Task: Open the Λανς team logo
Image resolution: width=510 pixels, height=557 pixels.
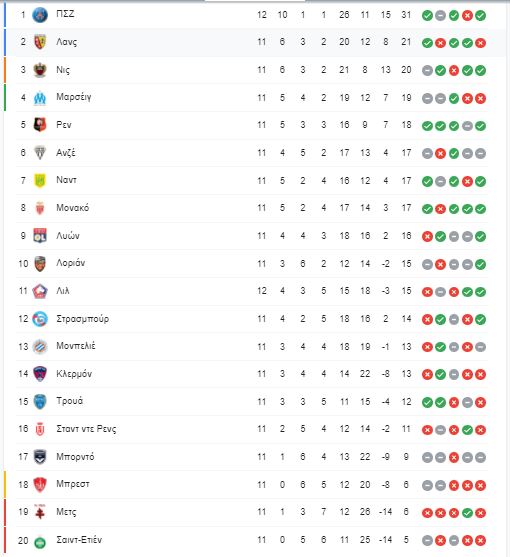Action: (x=40, y=42)
